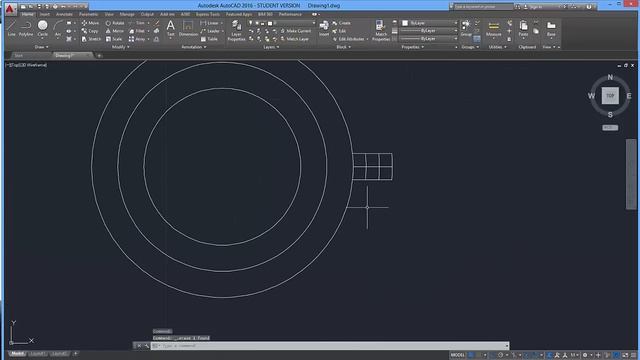
Task: Switch to the Output ribbon tab
Action: (x=147, y=14)
